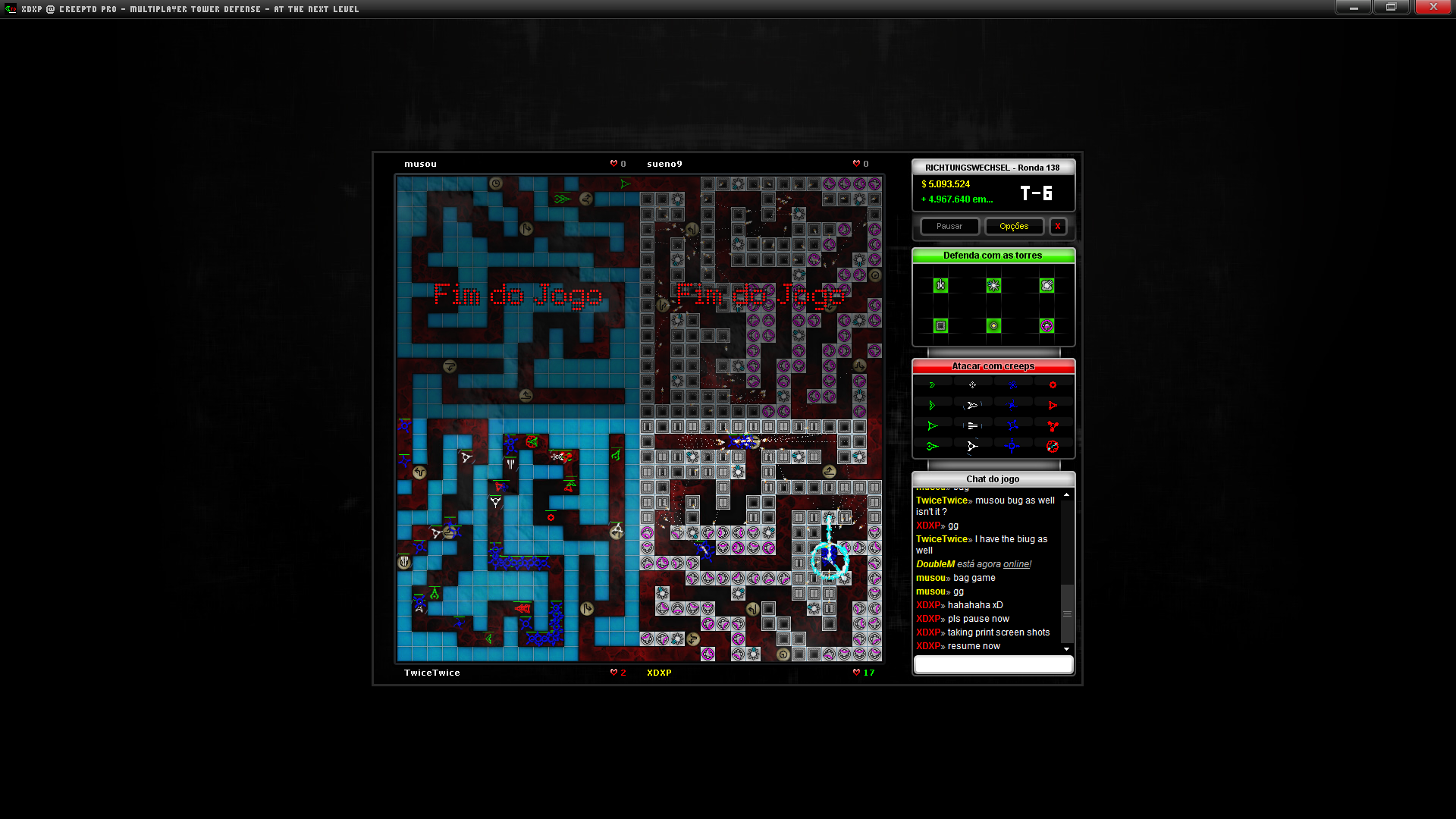1456x819 pixels.
Task: Click the income value + 4.967.640
Action: click(x=957, y=199)
